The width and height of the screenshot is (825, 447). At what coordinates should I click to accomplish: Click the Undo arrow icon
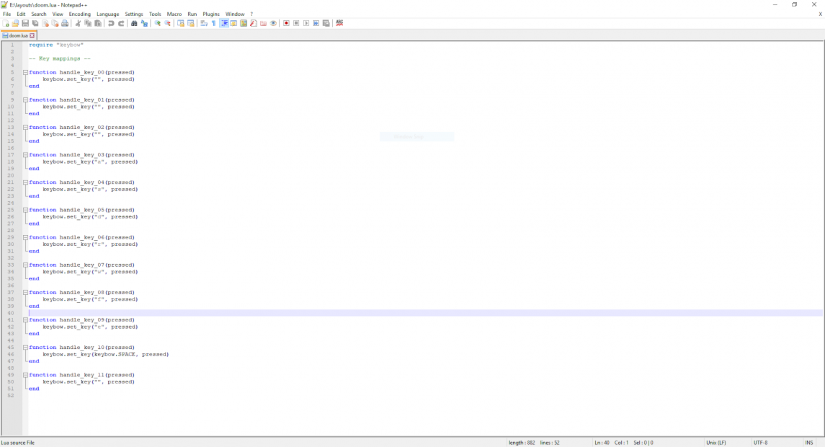point(111,23)
